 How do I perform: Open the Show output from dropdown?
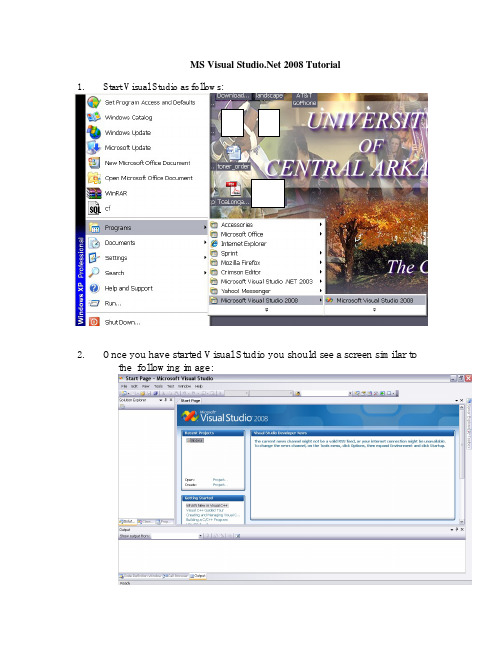pyautogui.click(x=177, y=536)
